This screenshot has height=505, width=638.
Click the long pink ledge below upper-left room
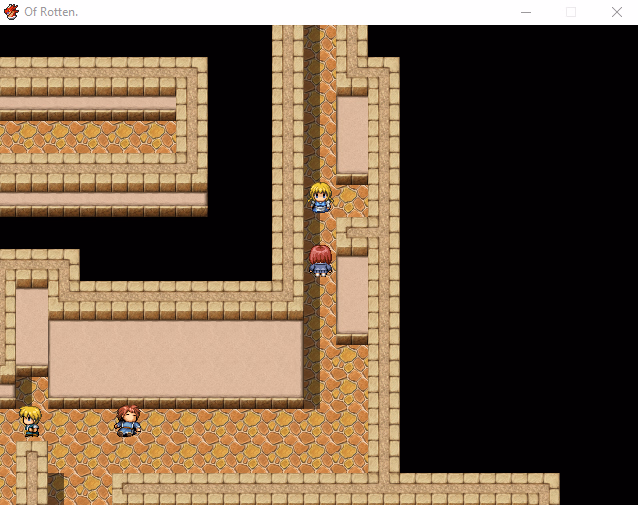tap(103, 199)
